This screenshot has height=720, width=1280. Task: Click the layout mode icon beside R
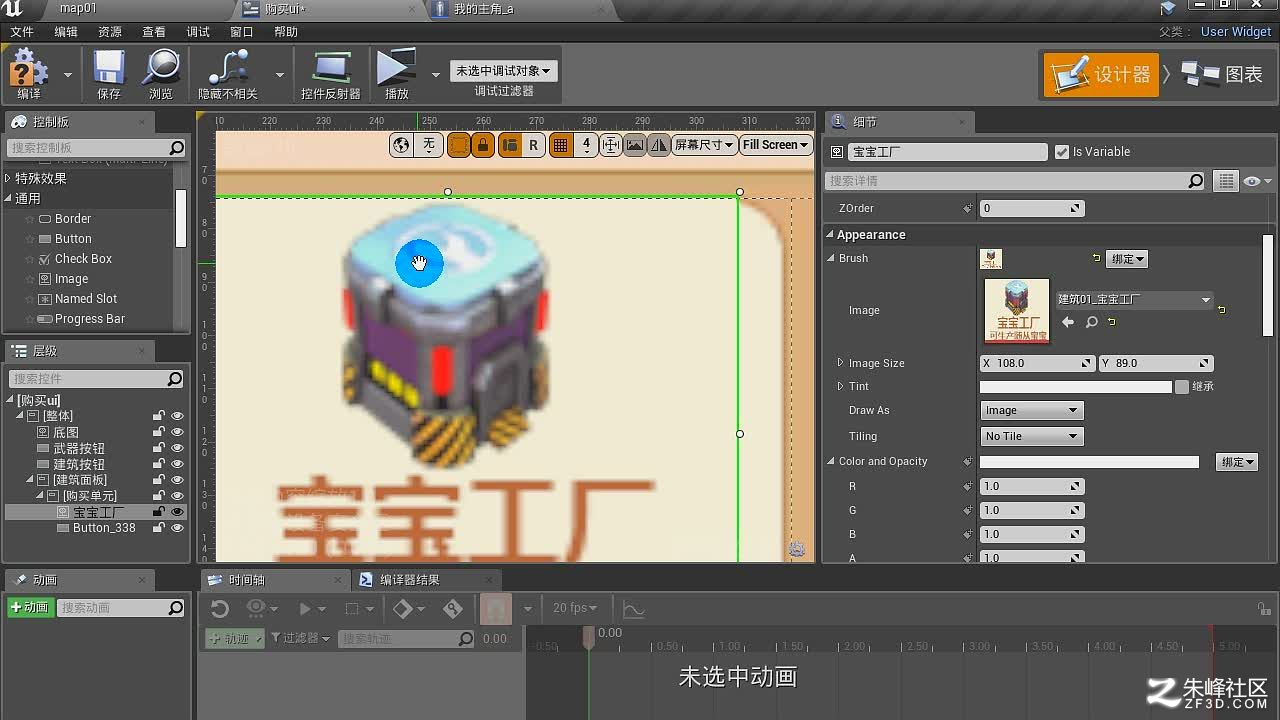pyautogui.click(x=509, y=145)
